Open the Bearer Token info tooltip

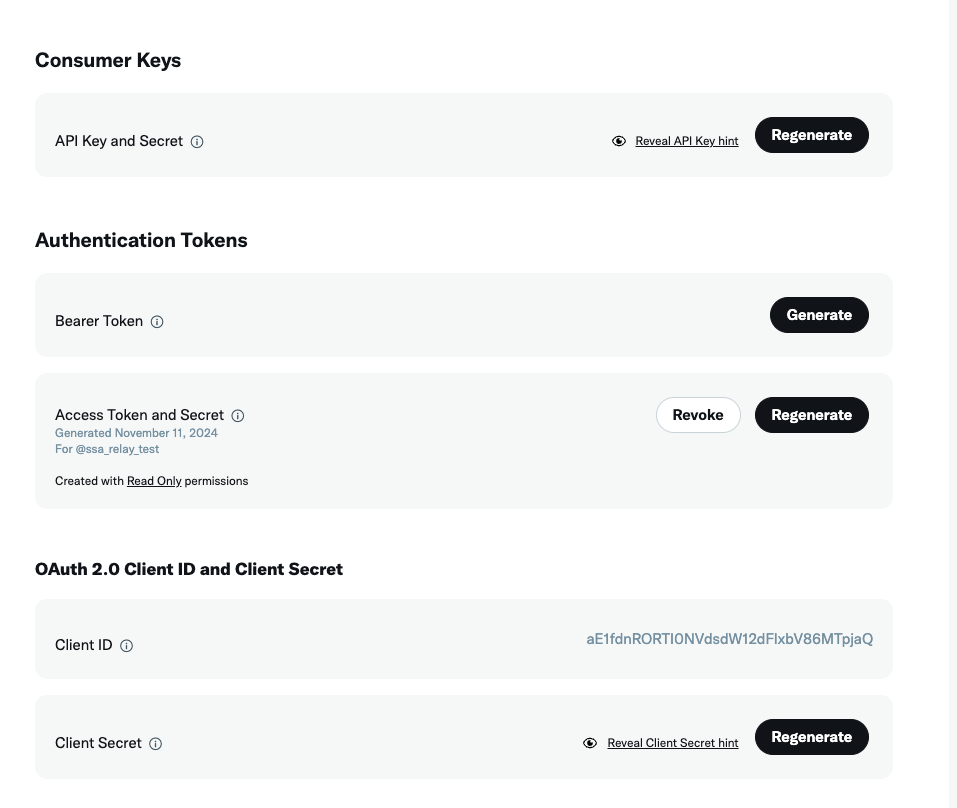[157, 321]
